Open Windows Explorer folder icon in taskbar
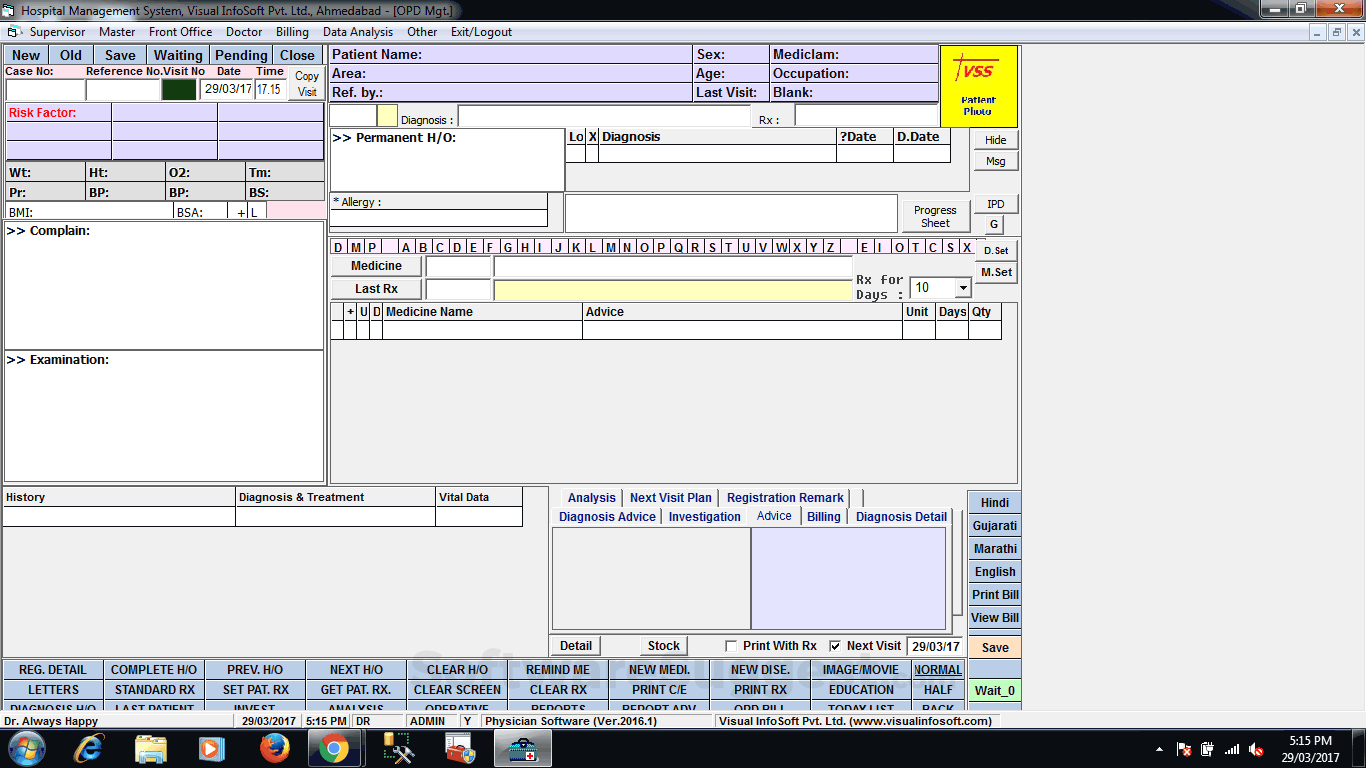 [150, 749]
